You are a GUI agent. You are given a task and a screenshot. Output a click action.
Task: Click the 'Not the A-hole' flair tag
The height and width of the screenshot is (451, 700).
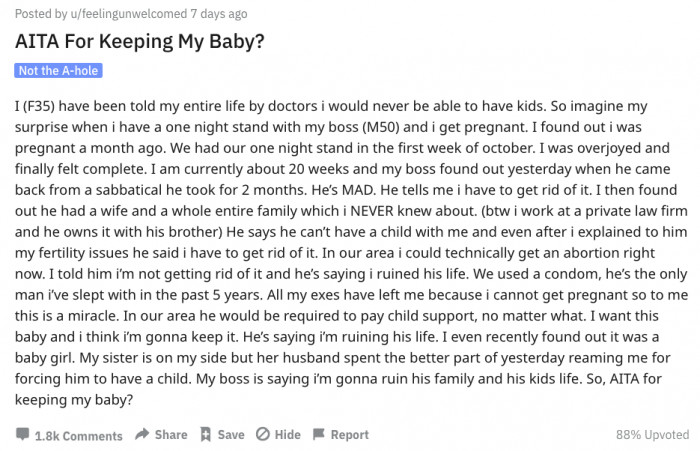click(x=58, y=71)
